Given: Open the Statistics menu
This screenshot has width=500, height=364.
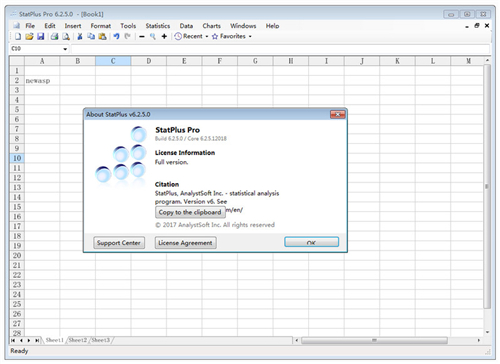Looking at the screenshot, I should (x=158, y=26).
